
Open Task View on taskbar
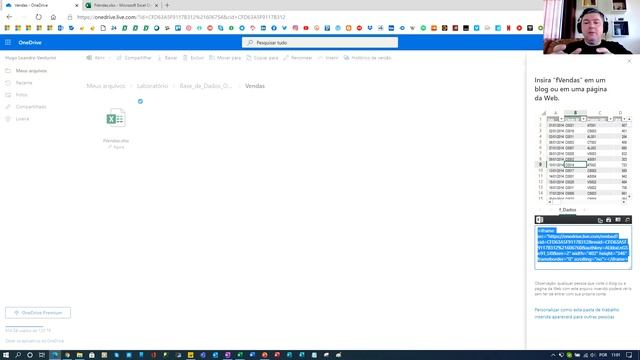point(42,355)
